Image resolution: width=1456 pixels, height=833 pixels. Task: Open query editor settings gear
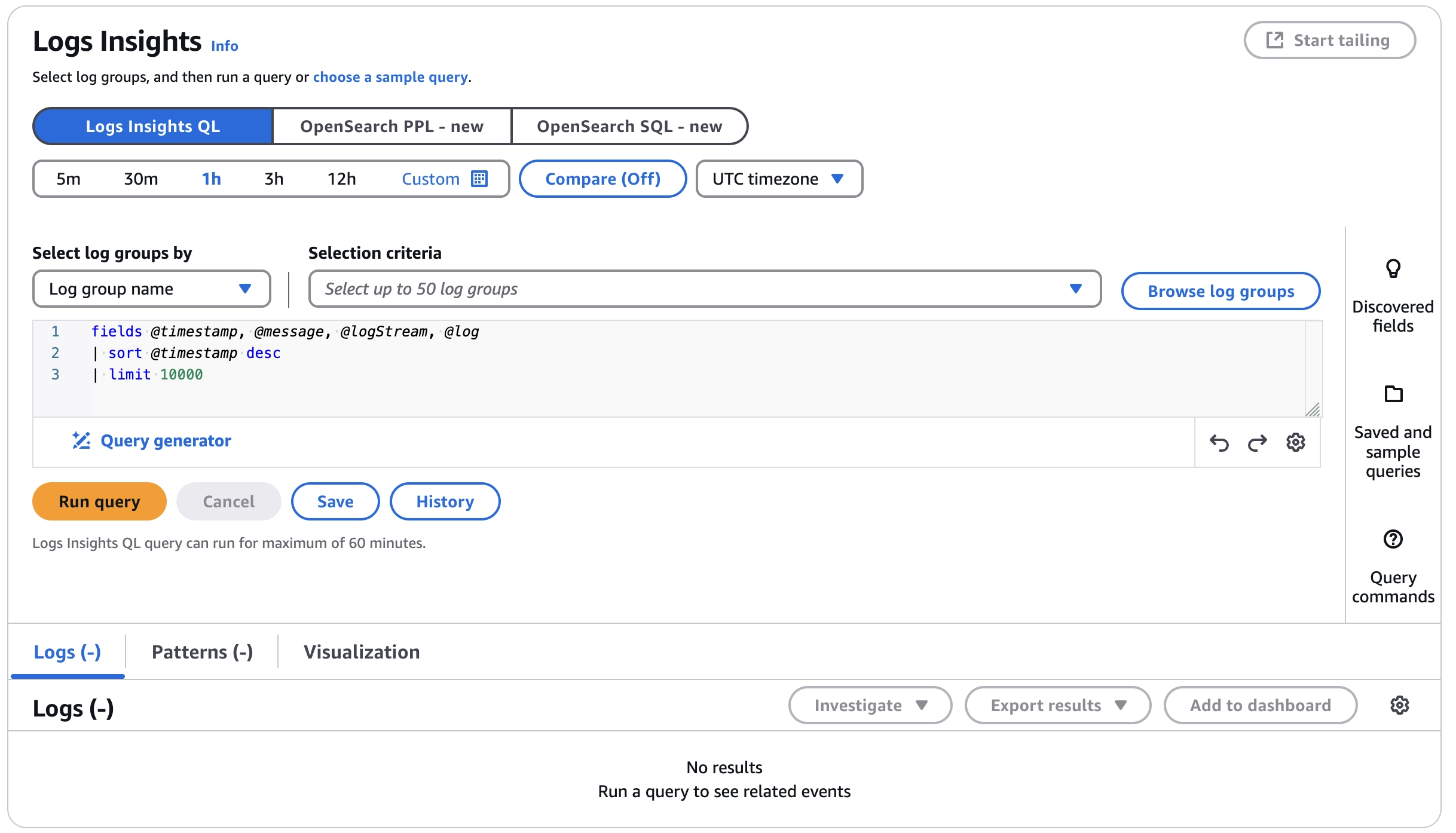click(1295, 443)
